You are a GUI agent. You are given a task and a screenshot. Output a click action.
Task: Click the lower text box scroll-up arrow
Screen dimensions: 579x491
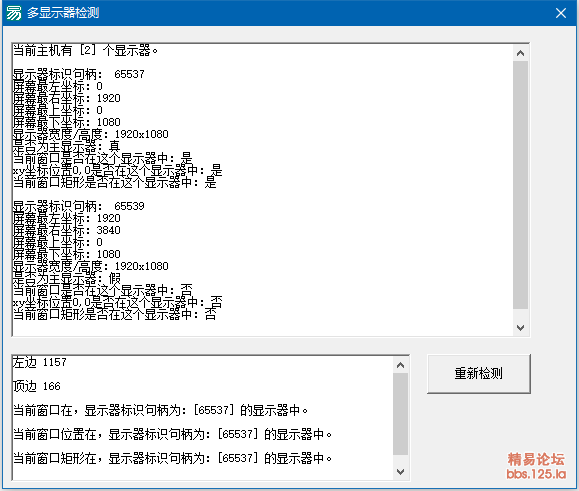(x=400, y=365)
